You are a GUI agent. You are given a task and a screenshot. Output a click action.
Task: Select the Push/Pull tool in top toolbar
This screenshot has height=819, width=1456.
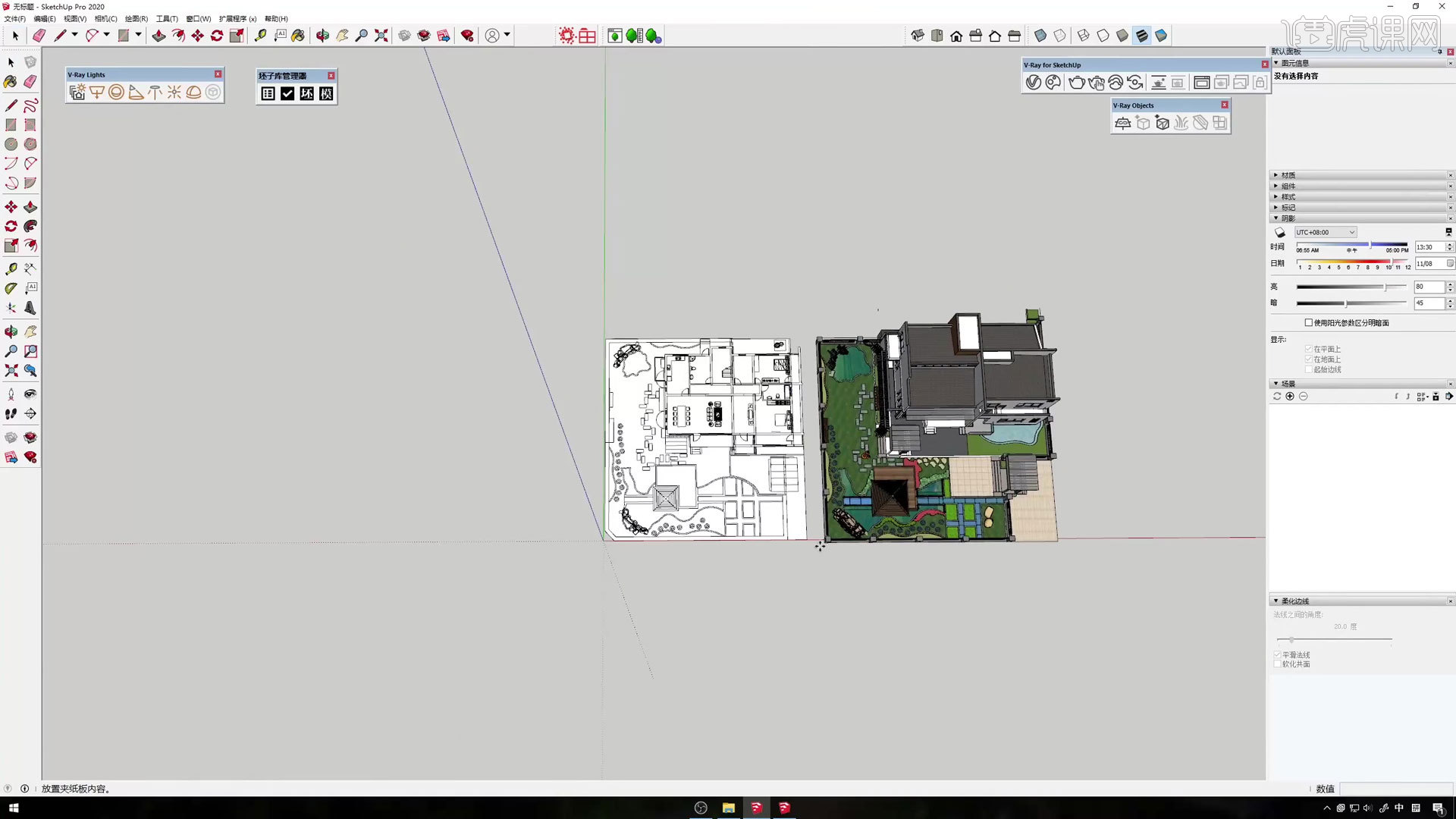coord(158,36)
